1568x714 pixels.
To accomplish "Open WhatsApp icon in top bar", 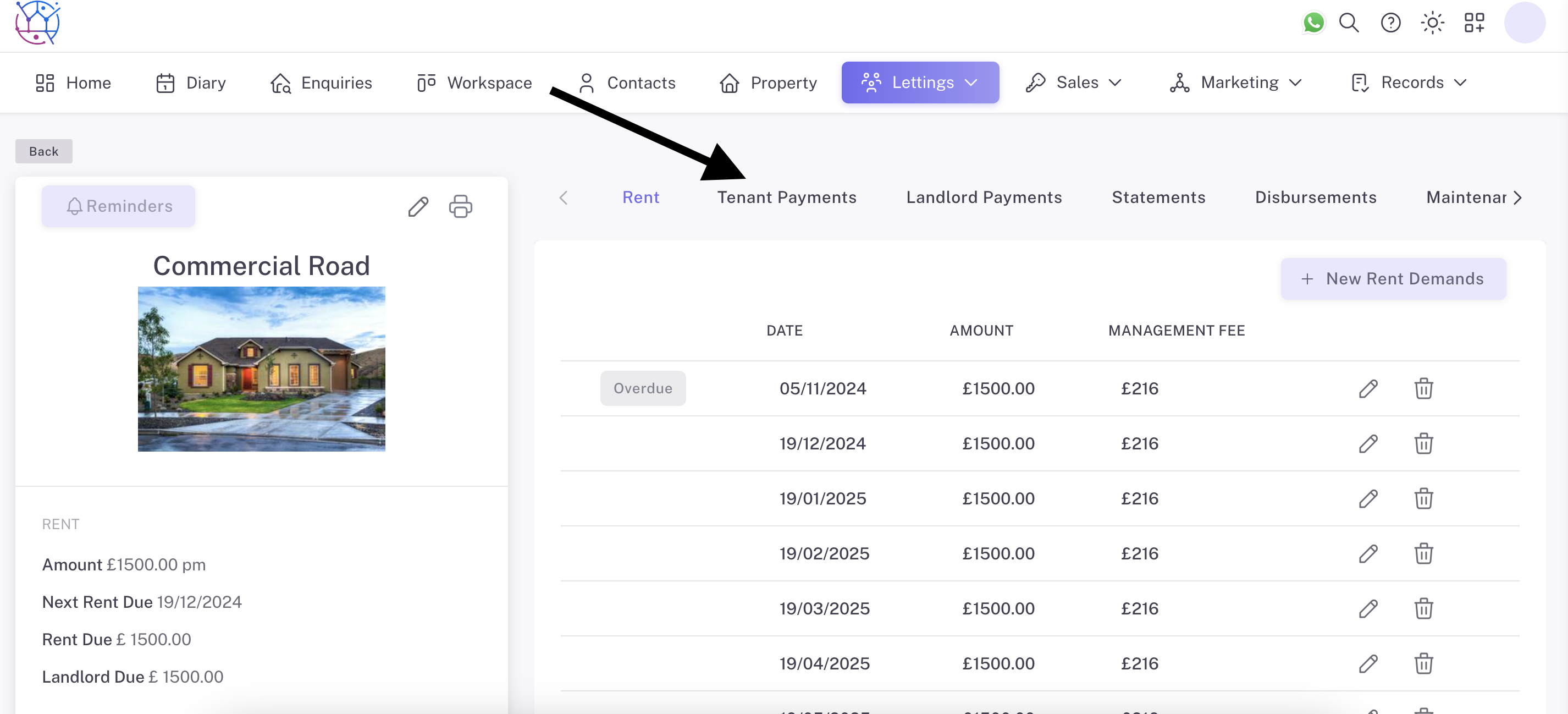I will tap(1313, 23).
